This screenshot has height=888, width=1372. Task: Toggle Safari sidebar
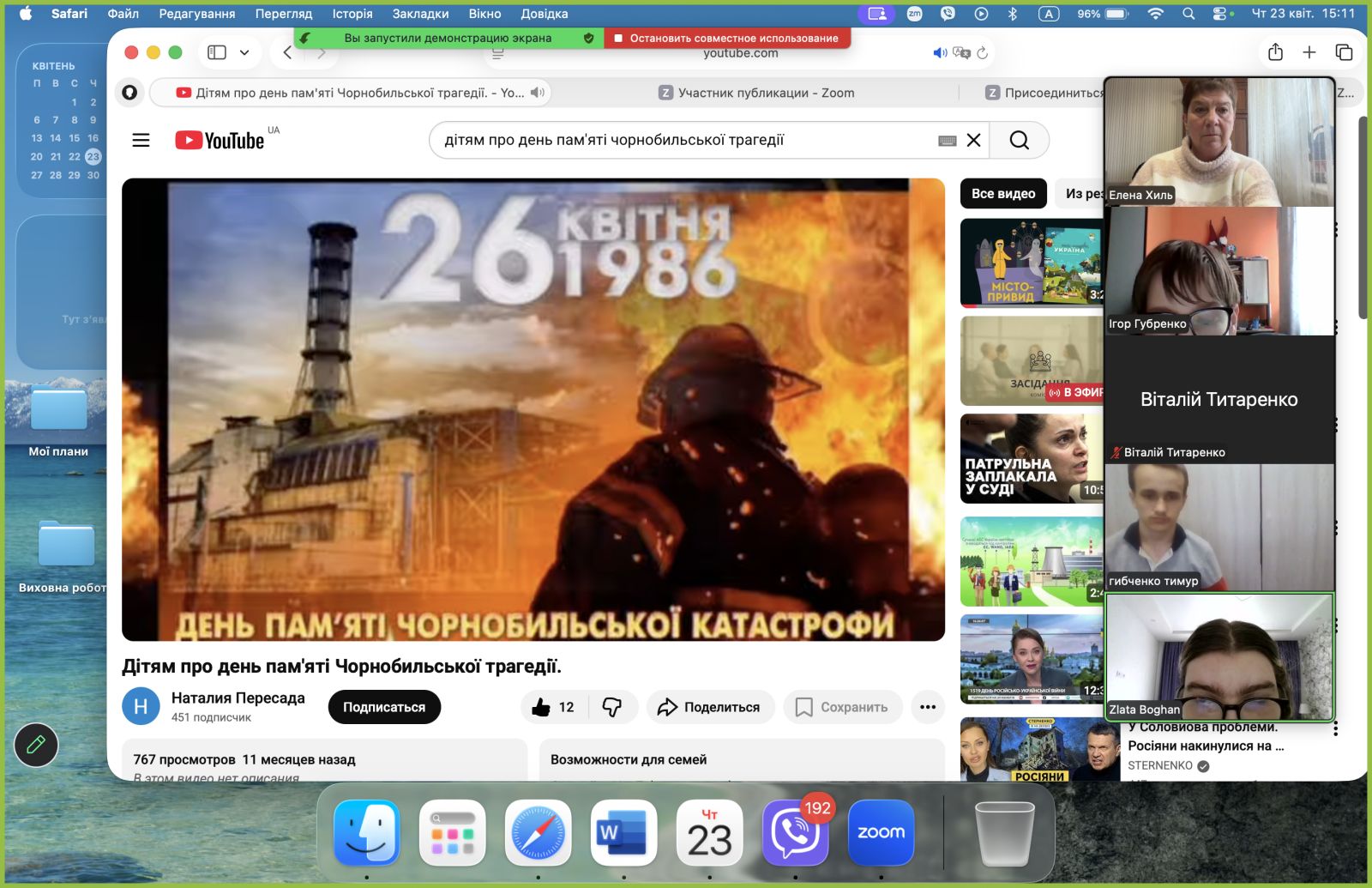pyautogui.click(x=217, y=52)
